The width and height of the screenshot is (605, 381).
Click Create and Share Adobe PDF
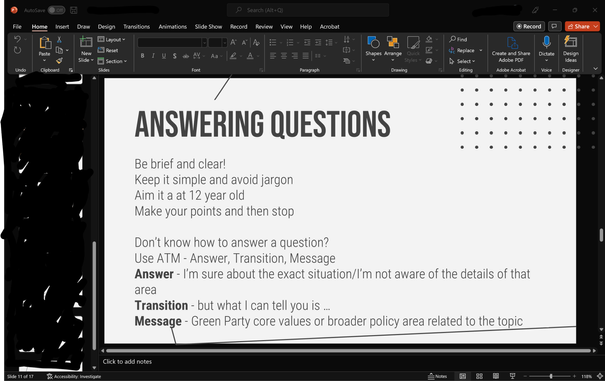coord(511,49)
